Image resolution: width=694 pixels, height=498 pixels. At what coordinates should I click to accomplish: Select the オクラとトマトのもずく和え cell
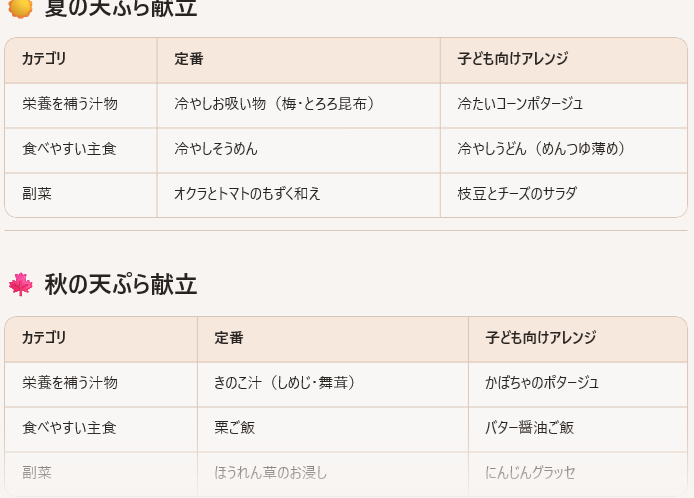tap(247, 194)
